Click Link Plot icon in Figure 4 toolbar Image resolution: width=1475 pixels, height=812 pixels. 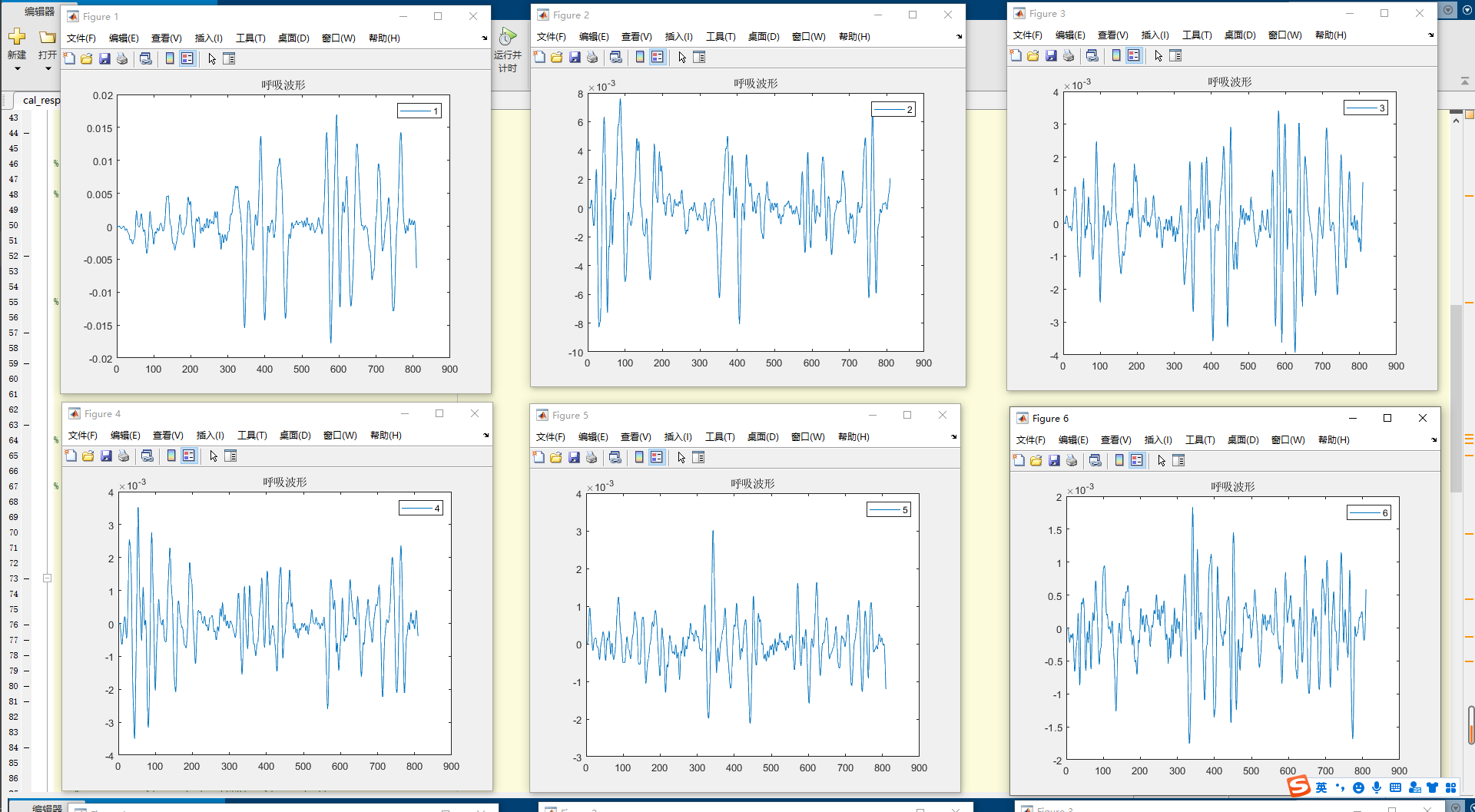(147, 456)
